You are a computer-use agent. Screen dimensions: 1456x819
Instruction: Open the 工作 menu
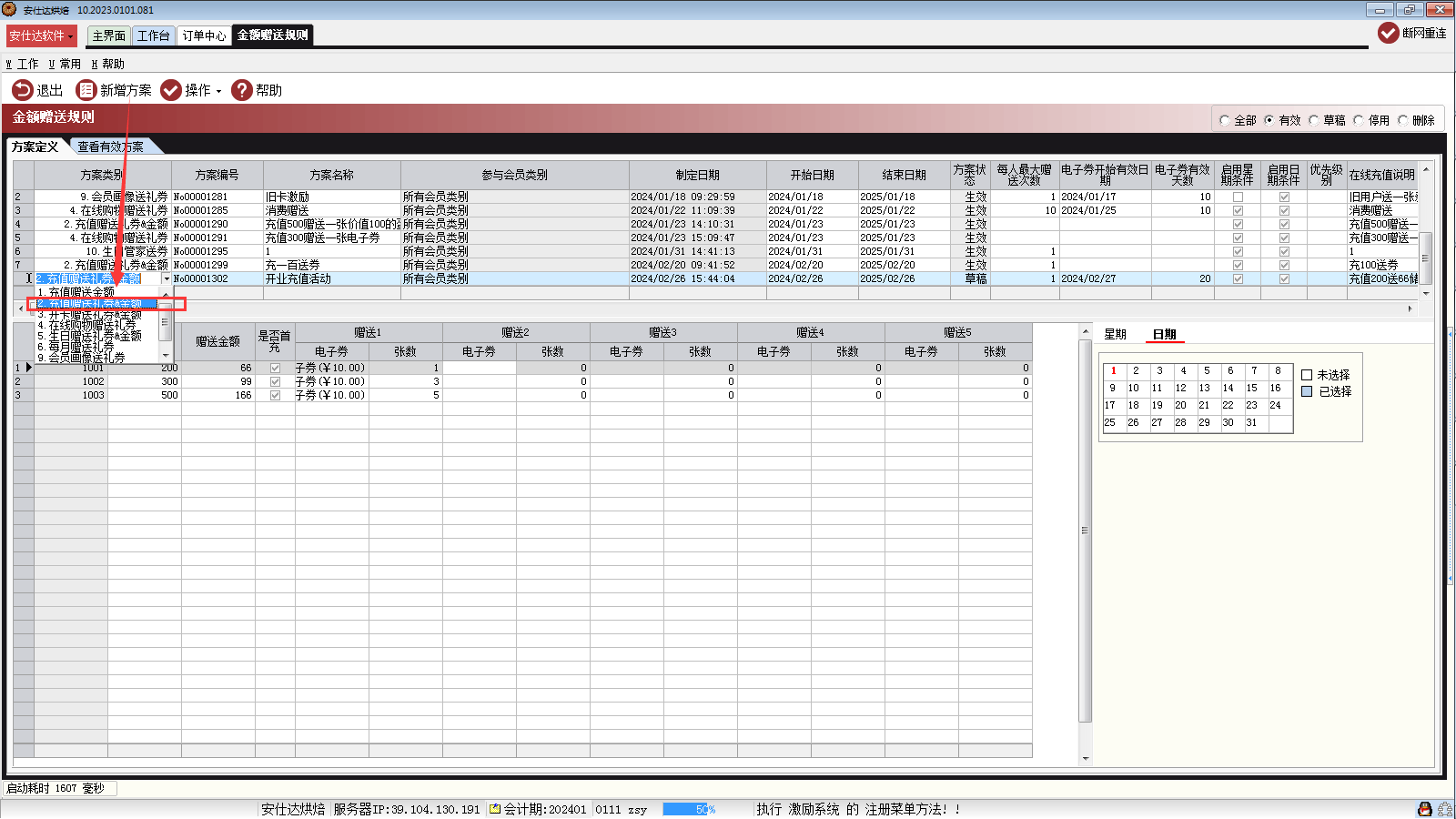coord(23,64)
